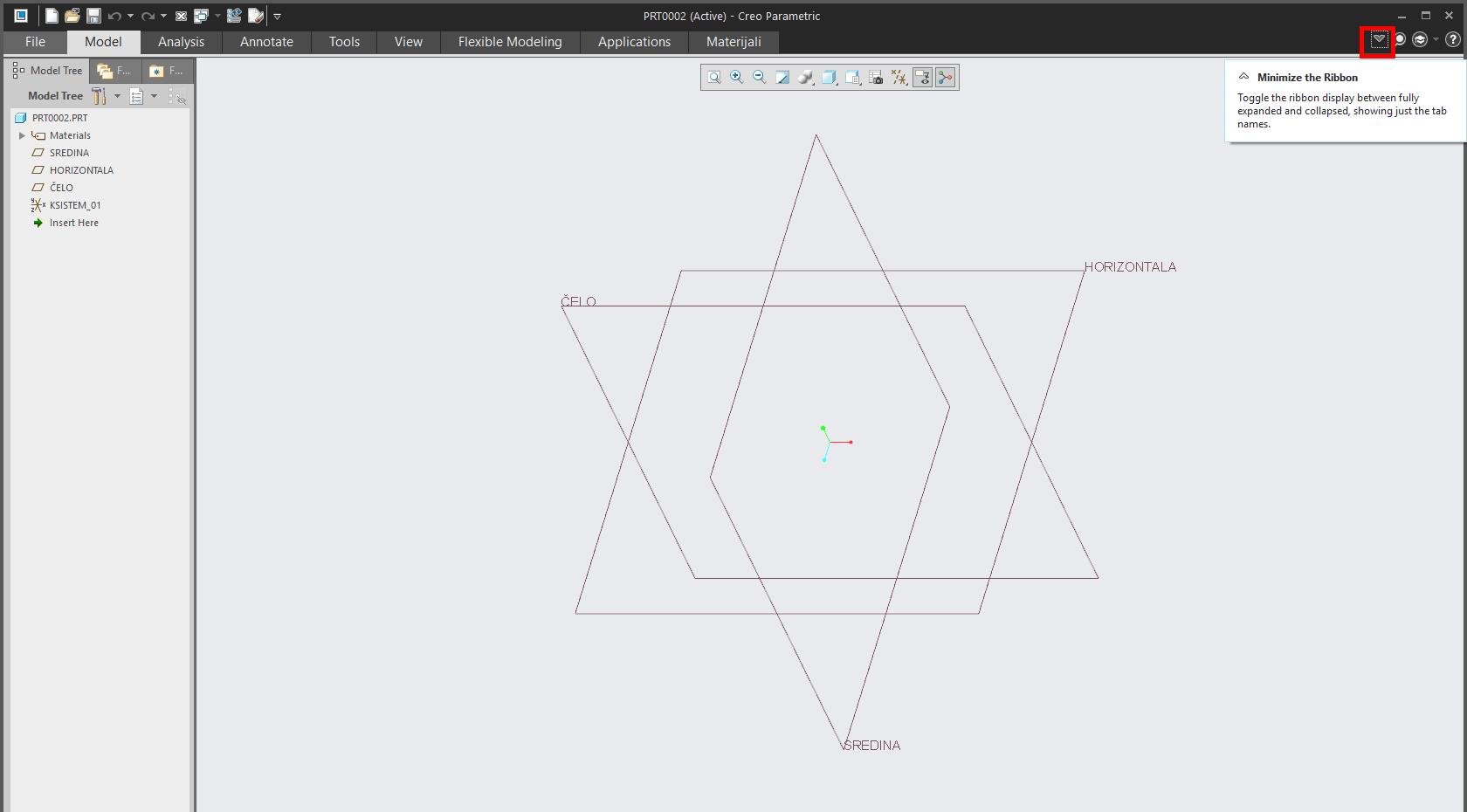Select PRT0002.PRT in the model tree
Image resolution: width=1467 pixels, height=812 pixels.
coord(59,118)
